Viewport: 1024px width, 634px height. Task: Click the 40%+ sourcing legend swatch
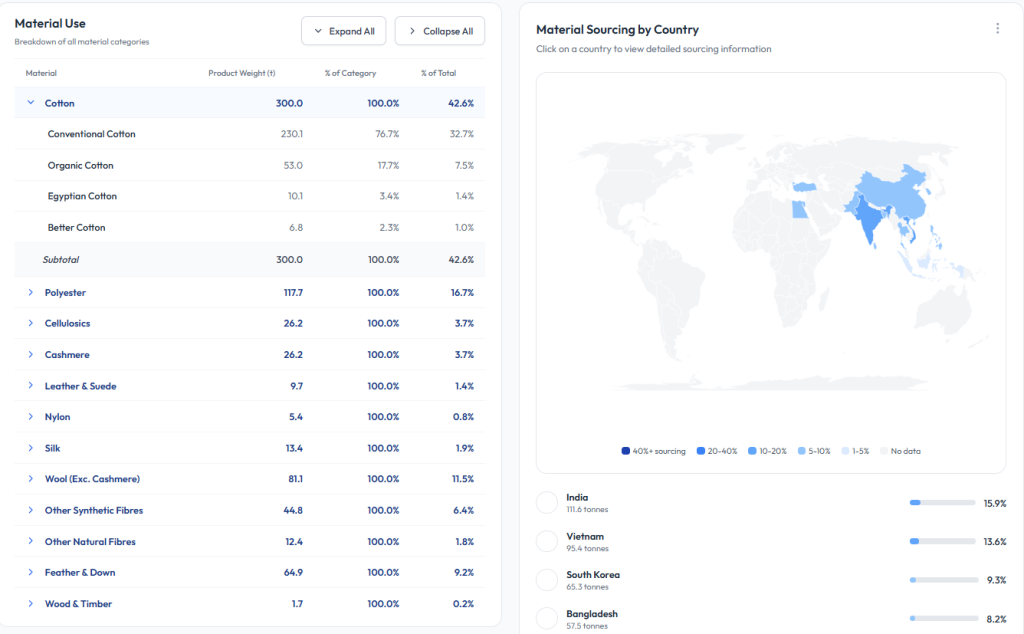(x=626, y=451)
